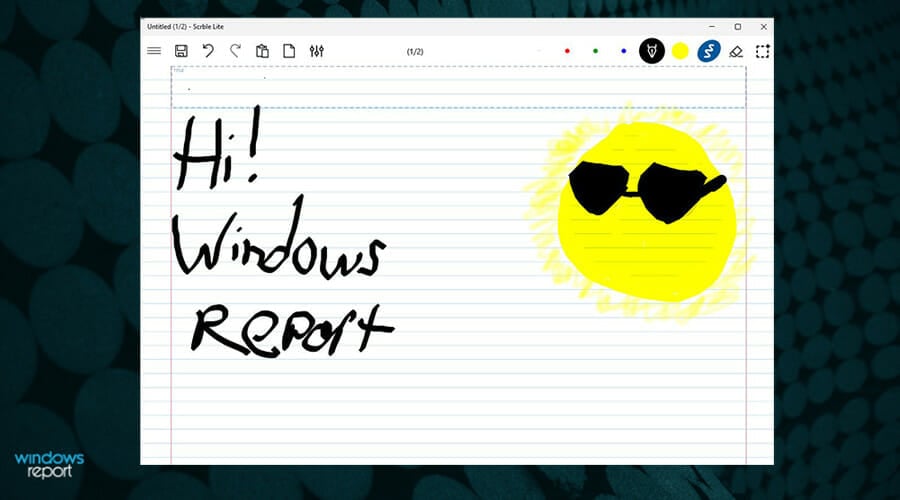
Task: Pick the small green pen color dot
Action: [x=595, y=51]
